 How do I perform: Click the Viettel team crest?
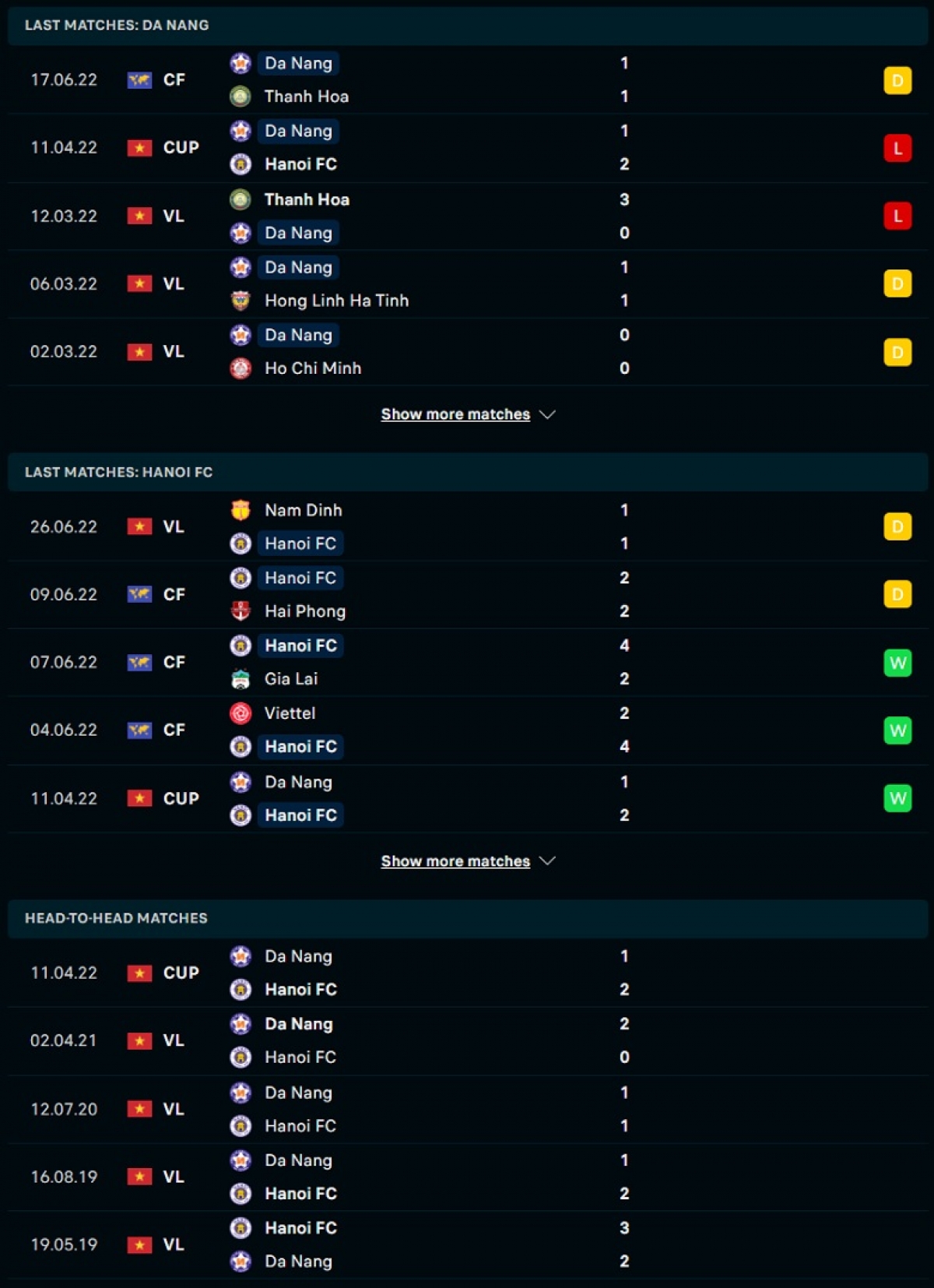pyautogui.click(x=241, y=713)
